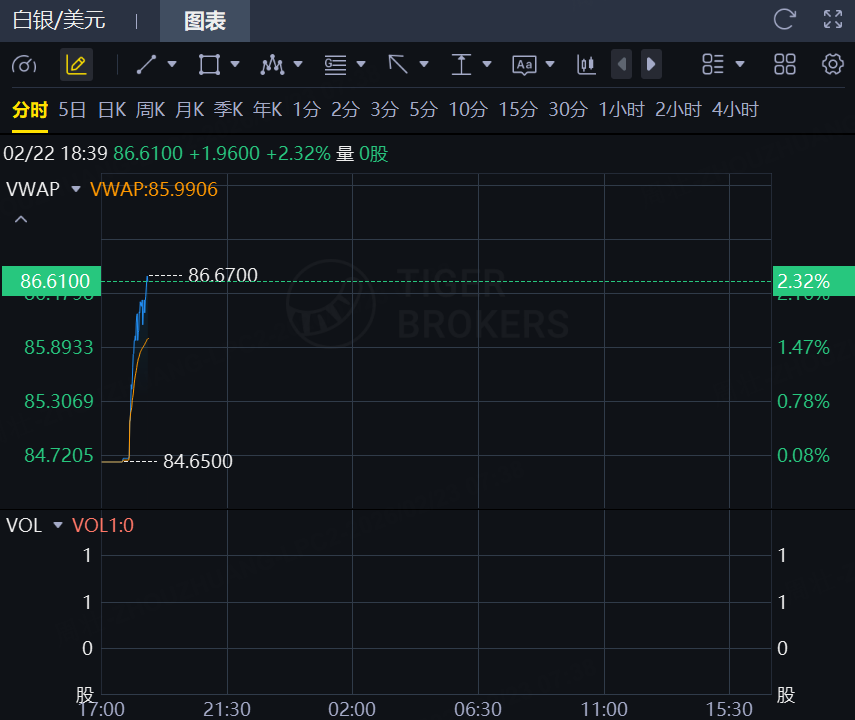The width and height of the screenshot is (855, 720).
Task: Open measure tool dropdown arrow
Action: click(487, 64)
